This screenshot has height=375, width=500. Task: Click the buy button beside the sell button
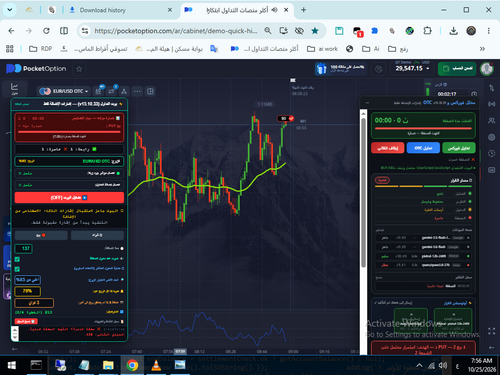(x=97, y=235)
